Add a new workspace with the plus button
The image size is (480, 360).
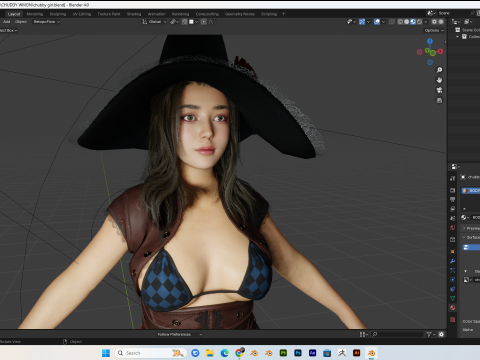(284, 14)
